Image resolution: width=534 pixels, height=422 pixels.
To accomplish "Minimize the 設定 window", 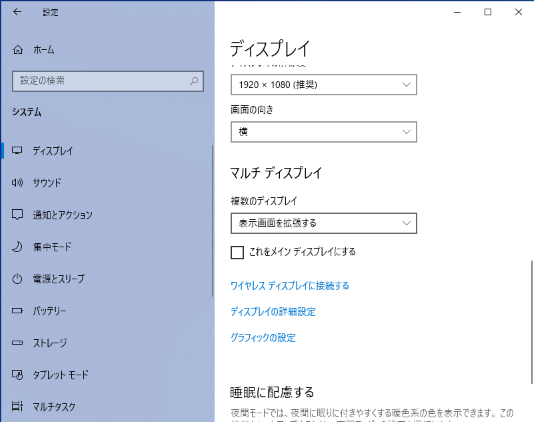I will [x=457, y=12].
